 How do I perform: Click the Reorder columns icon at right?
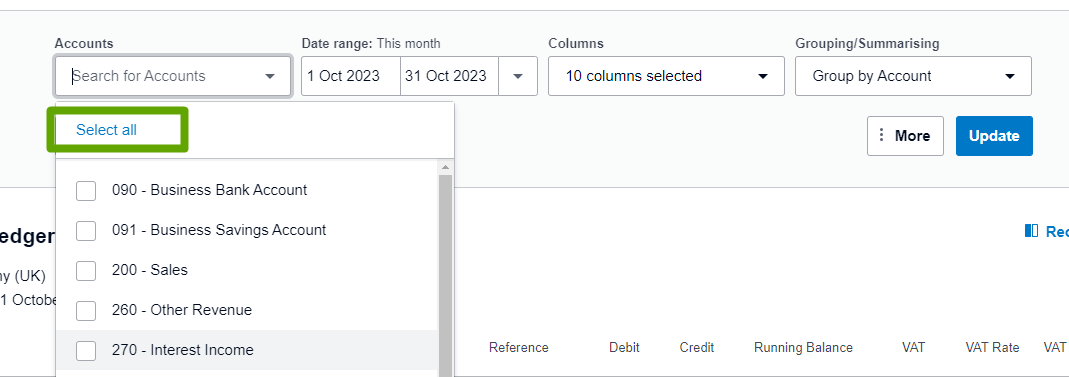pyautogui.click(x=1032, y=232)
